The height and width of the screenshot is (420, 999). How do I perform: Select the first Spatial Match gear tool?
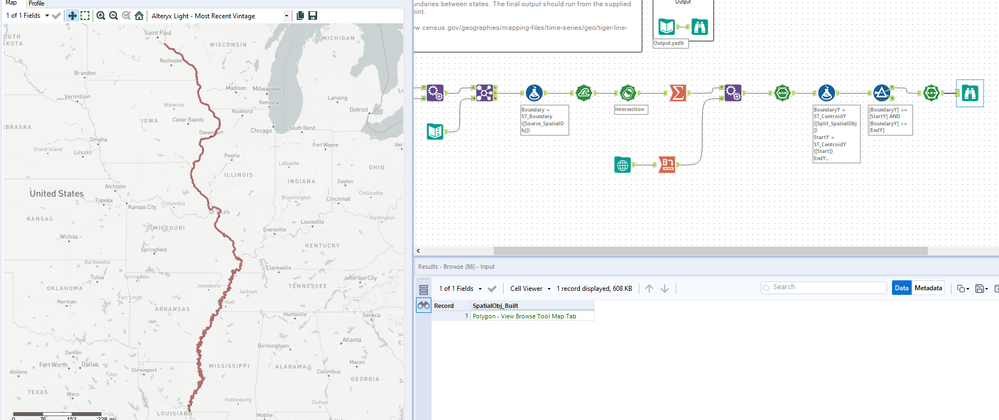pos(435,93)
